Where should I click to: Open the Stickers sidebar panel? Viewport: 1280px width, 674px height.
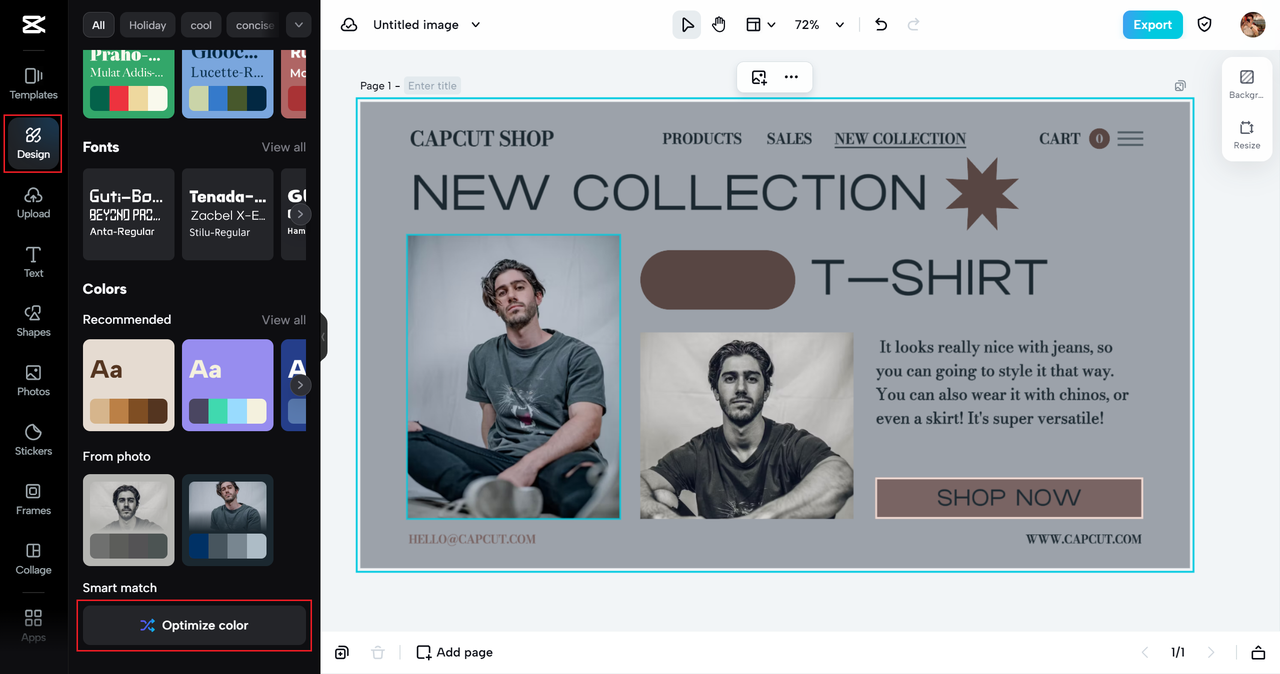[x=33, y=440]
